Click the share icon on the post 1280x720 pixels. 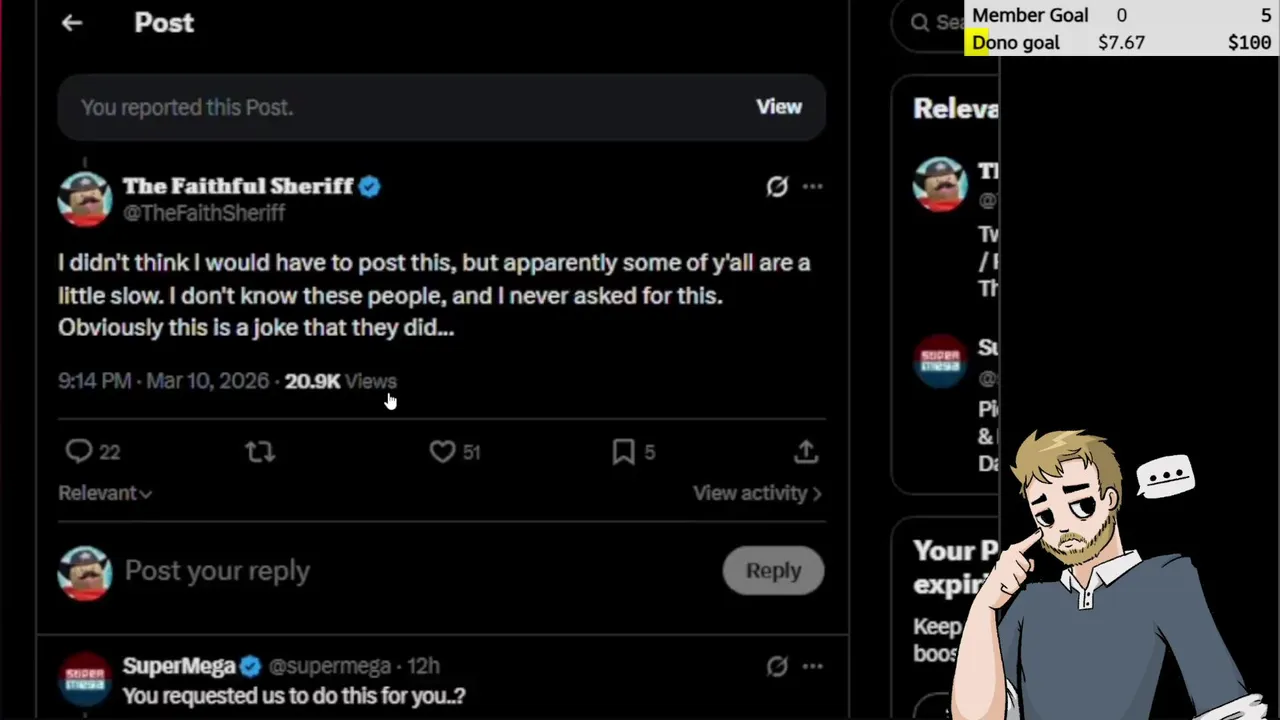[x=806, y=452]
